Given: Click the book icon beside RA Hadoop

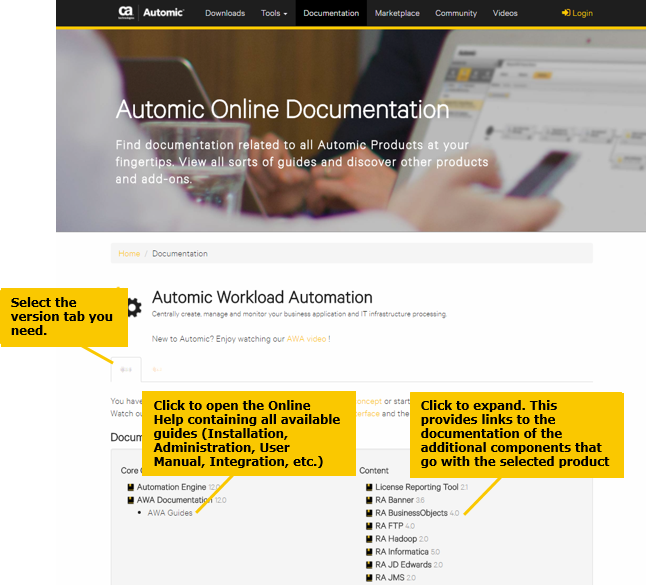Looking at the screenshot, I should 370,539.
